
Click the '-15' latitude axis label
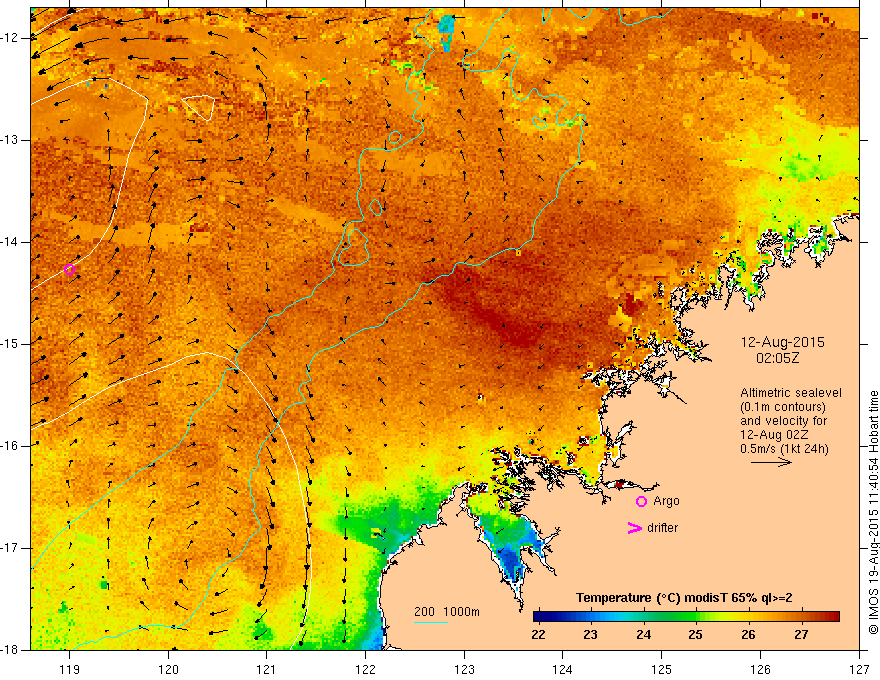pos(10,344)
